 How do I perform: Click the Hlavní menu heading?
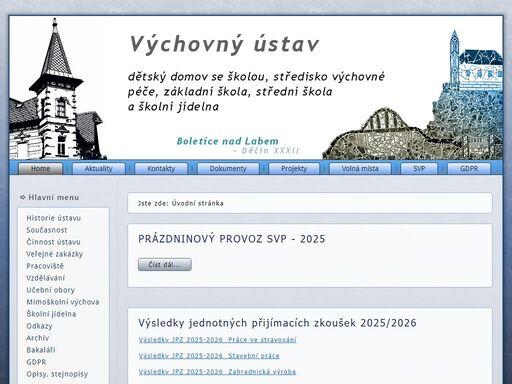click(54, 197)
